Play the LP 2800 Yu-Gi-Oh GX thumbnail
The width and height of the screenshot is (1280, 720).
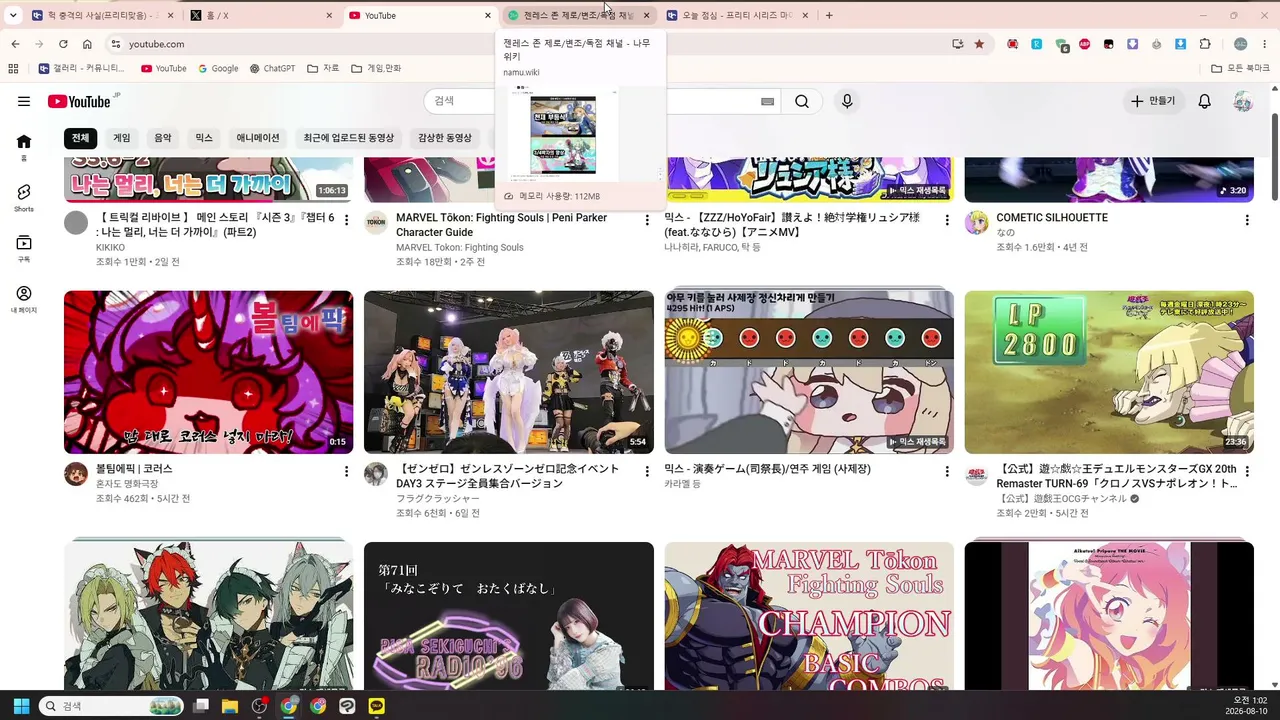1109,372
